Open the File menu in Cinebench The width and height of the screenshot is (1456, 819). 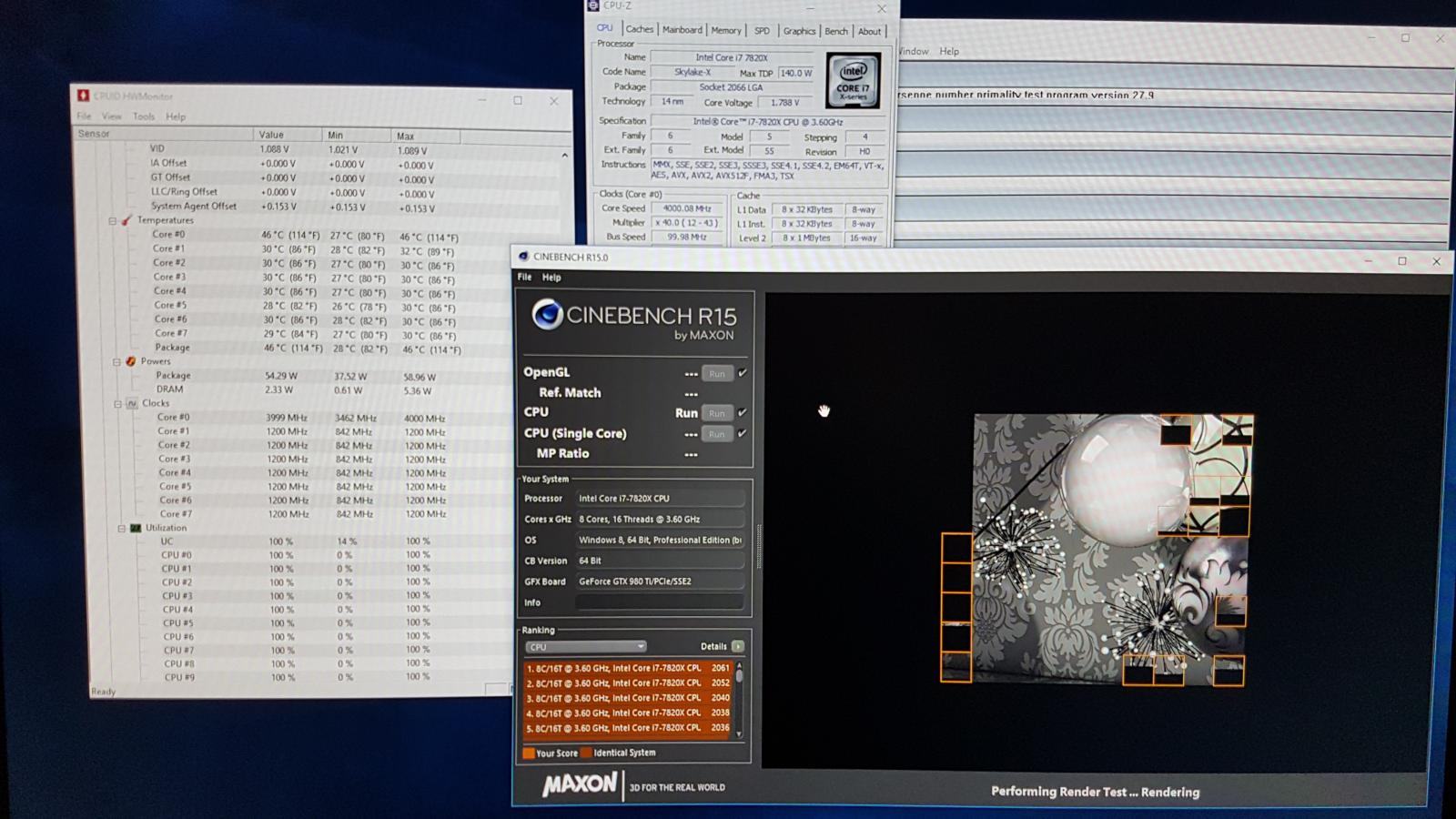(524, 278)
